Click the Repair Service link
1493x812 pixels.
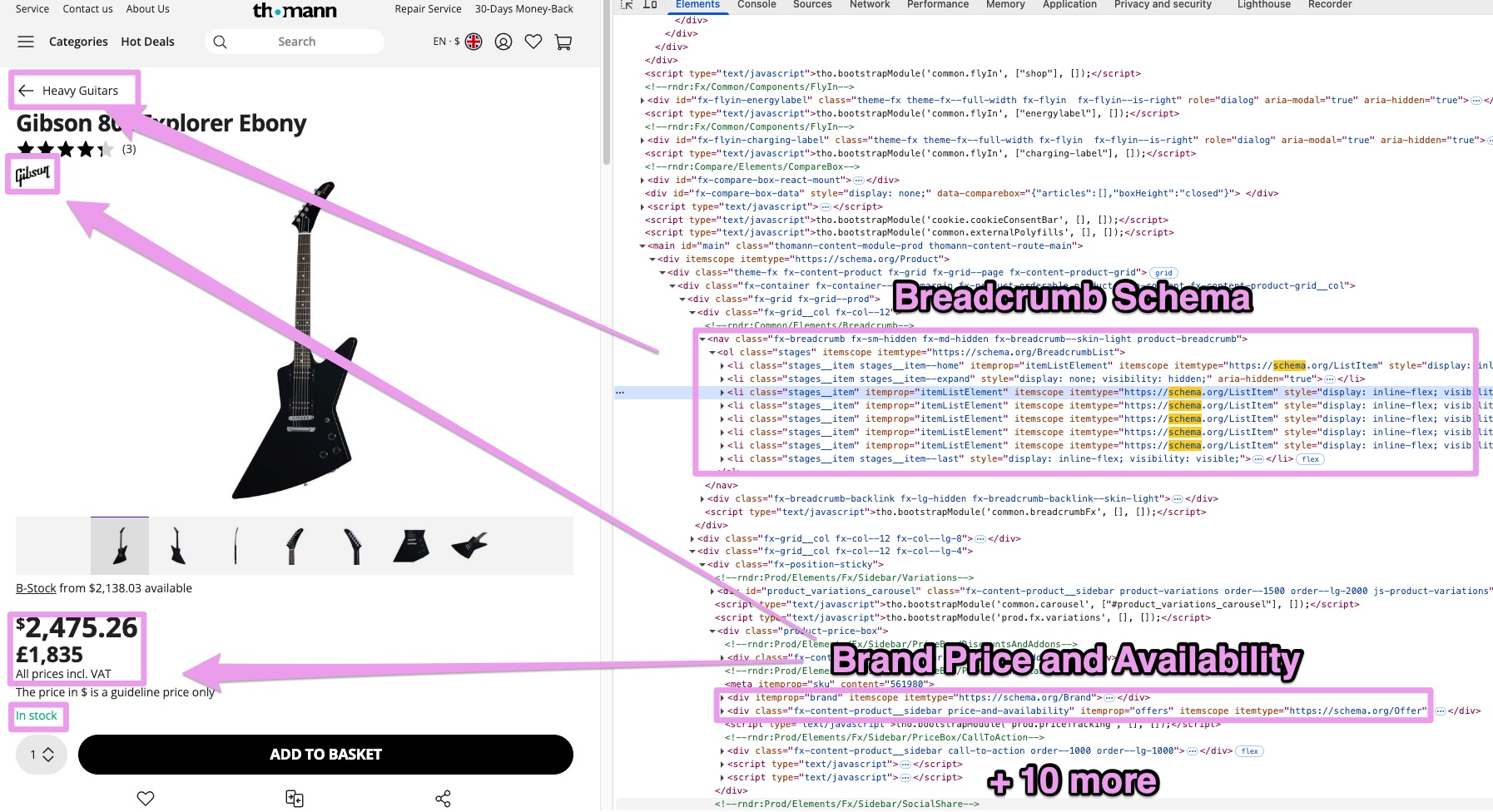click(x=428, y=9)
